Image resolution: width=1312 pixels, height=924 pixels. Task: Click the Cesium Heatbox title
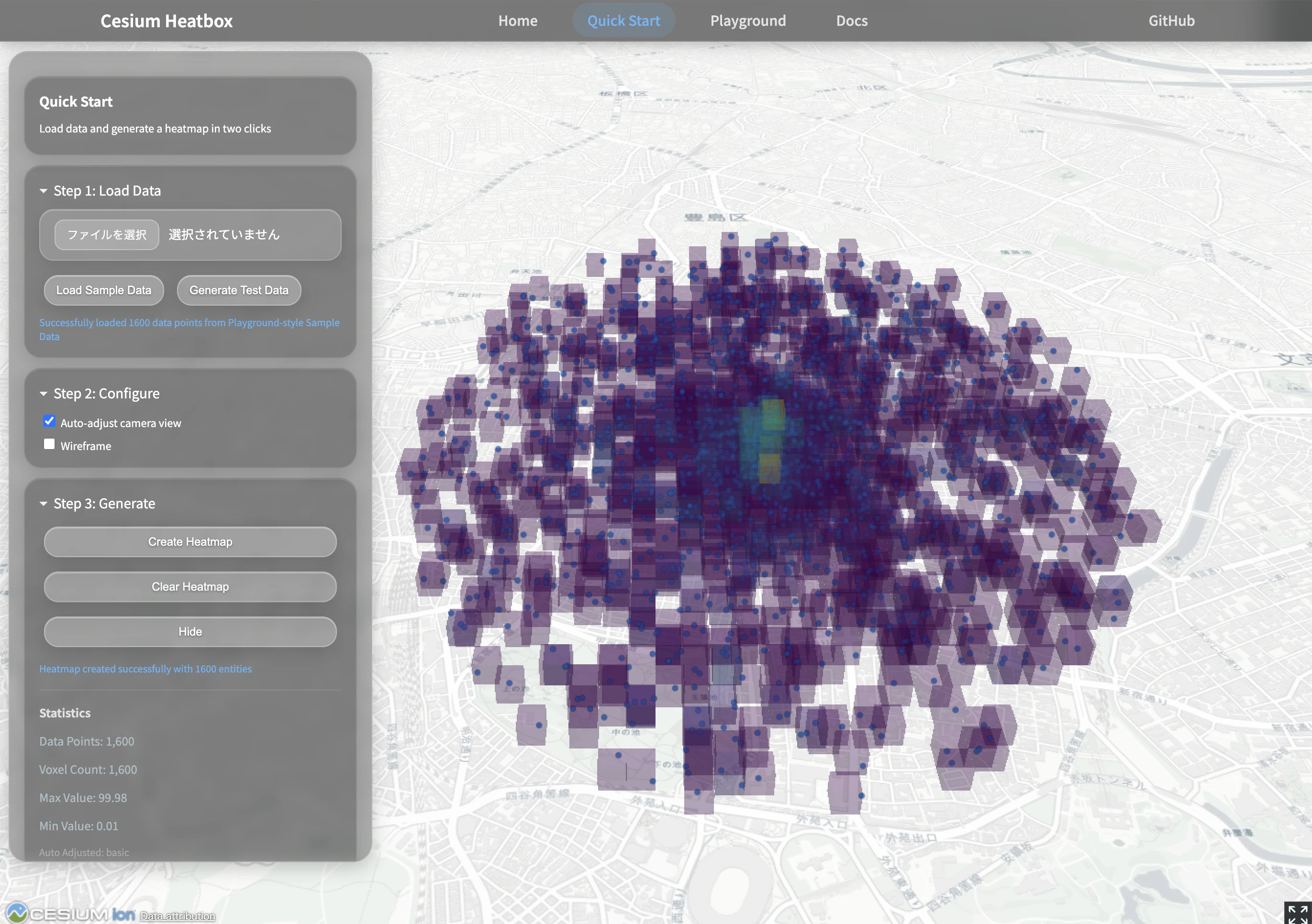(x=167, y=21)
